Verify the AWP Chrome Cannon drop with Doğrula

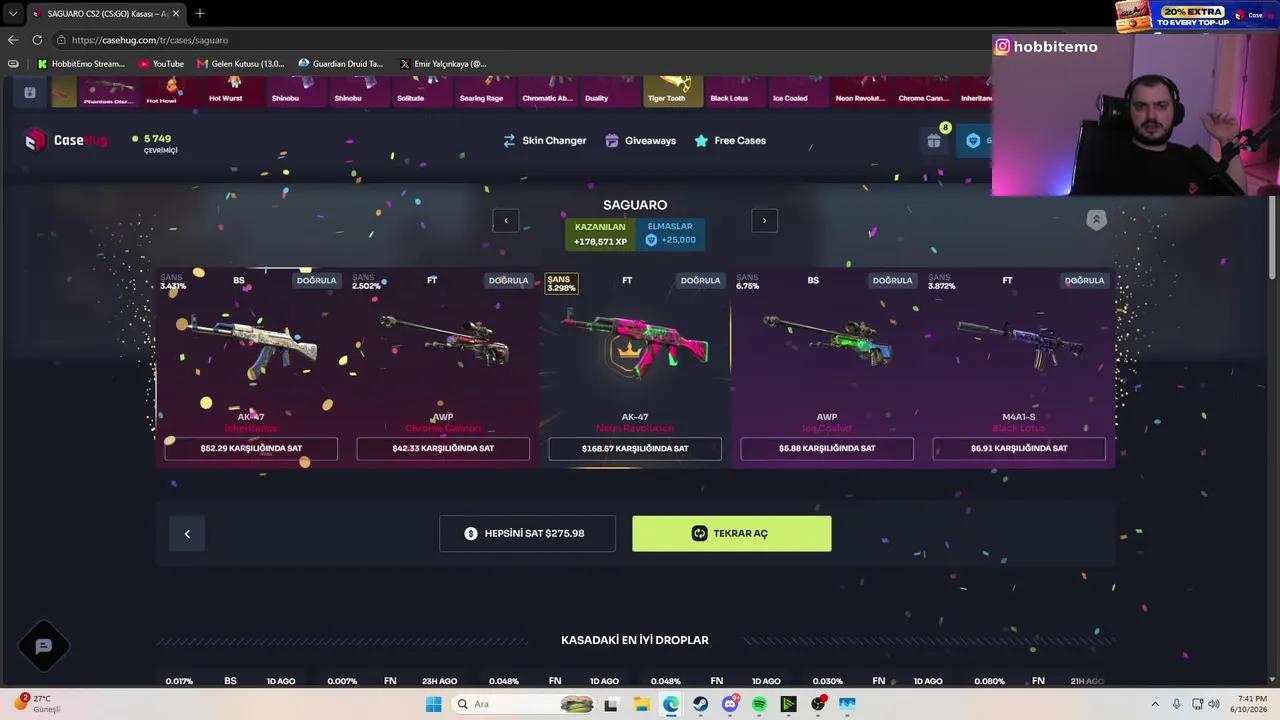(x=508, y=281)
